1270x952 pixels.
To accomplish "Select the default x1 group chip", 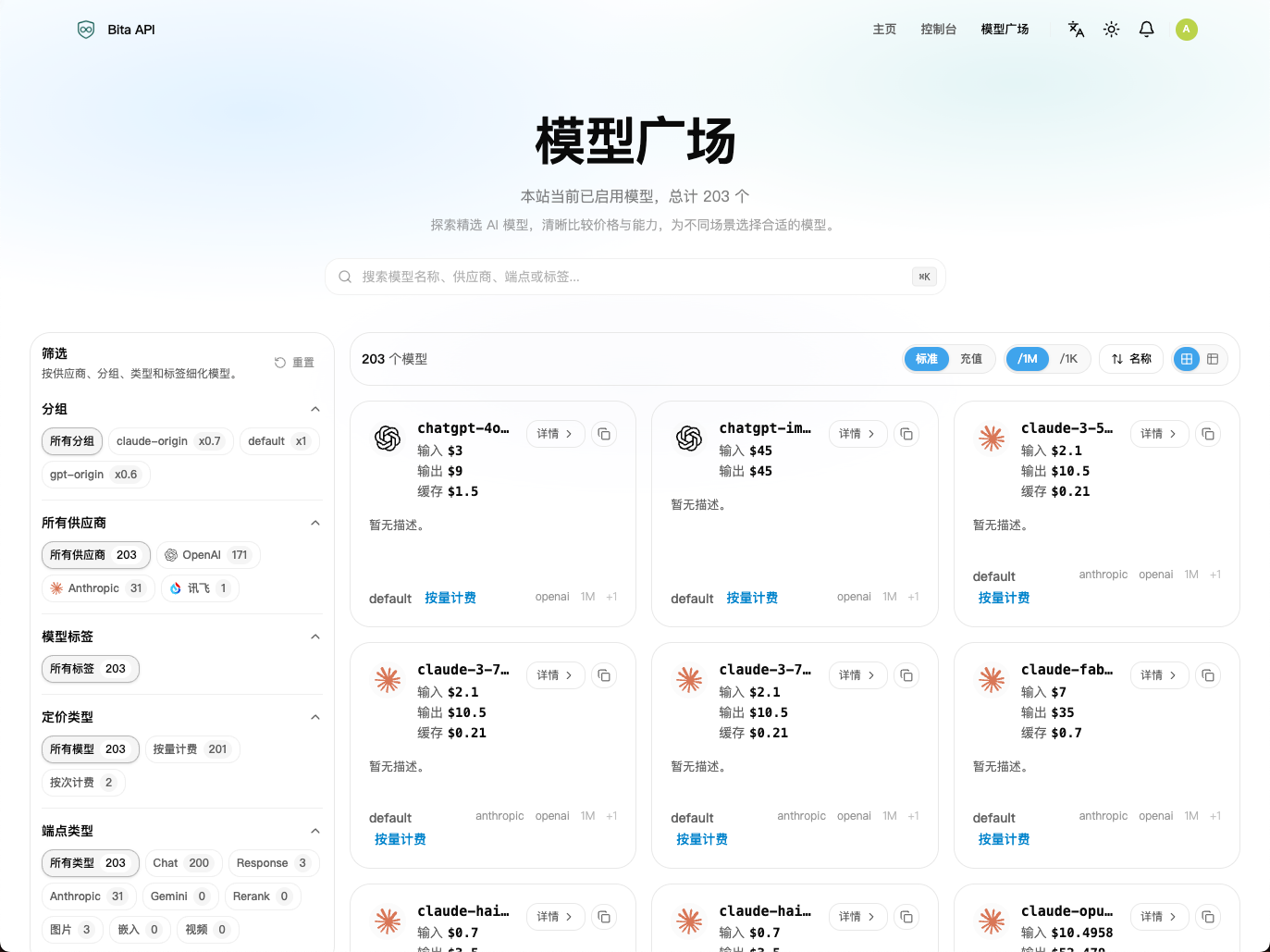I will (279, 441).
